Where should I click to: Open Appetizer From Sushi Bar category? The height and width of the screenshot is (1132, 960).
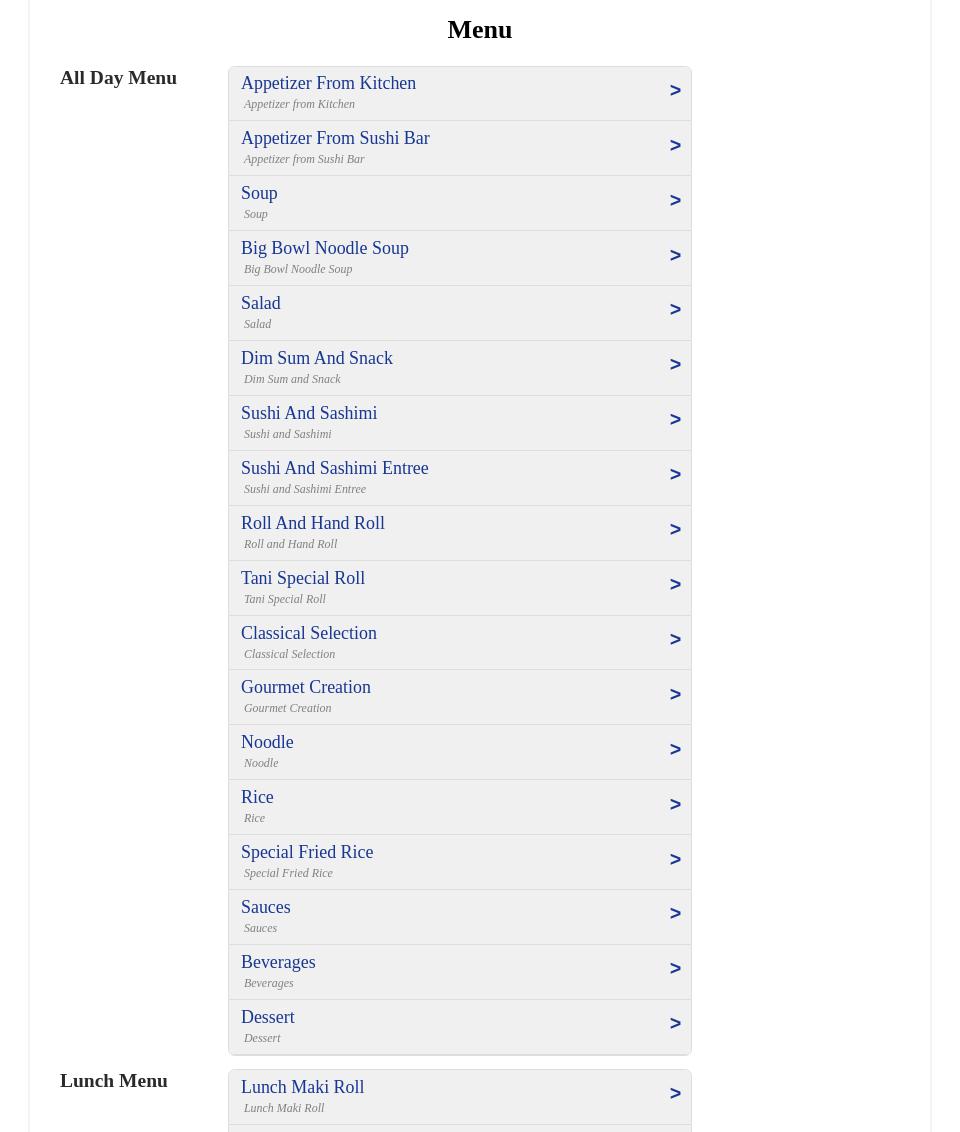point(335,139)
